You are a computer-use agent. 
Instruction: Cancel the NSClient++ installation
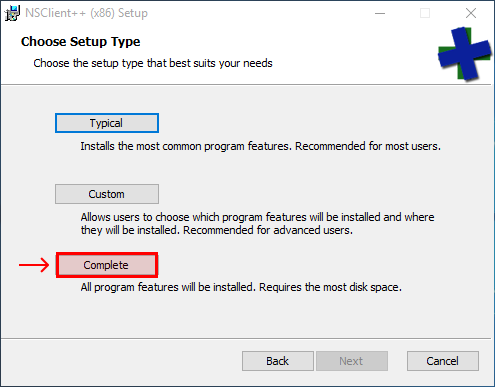tap(443, 361)
